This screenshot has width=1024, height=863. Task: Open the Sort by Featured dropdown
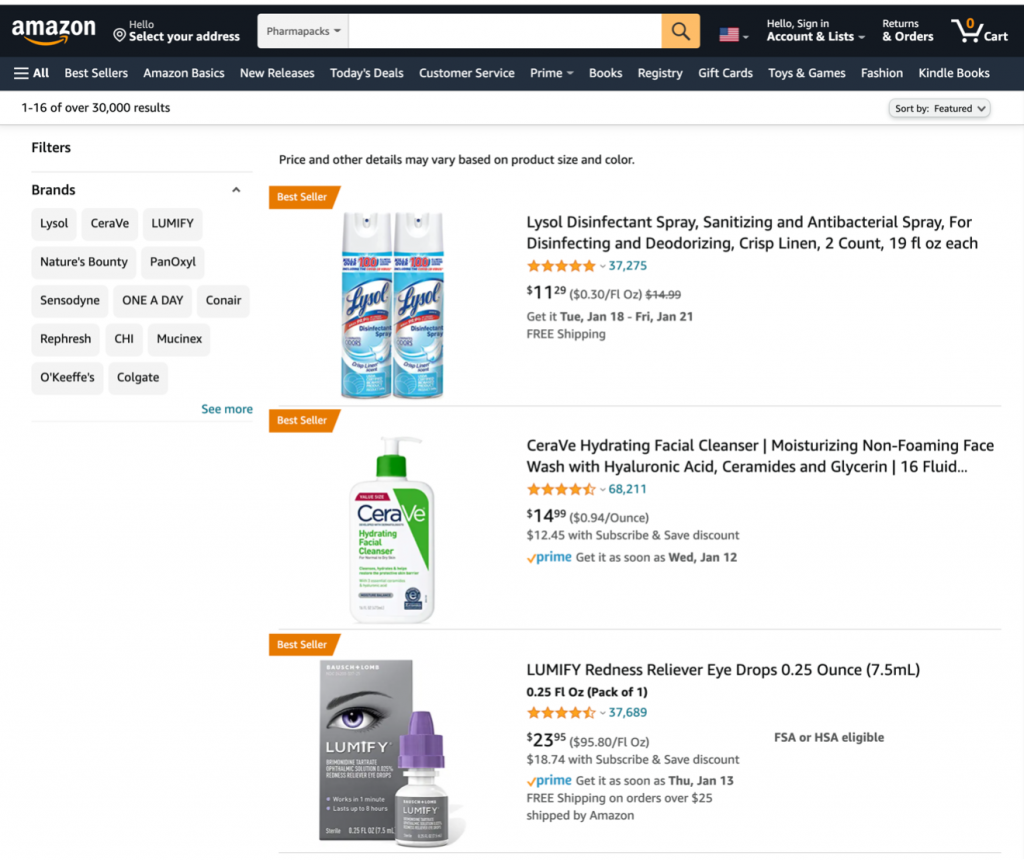(x=939, y=108)
